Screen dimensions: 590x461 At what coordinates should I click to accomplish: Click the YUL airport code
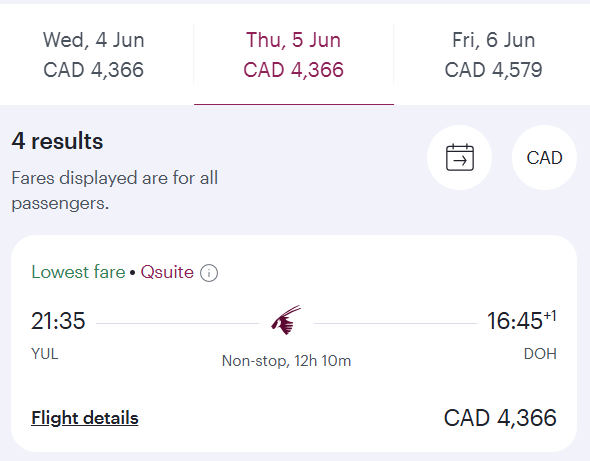coord(45,354)
